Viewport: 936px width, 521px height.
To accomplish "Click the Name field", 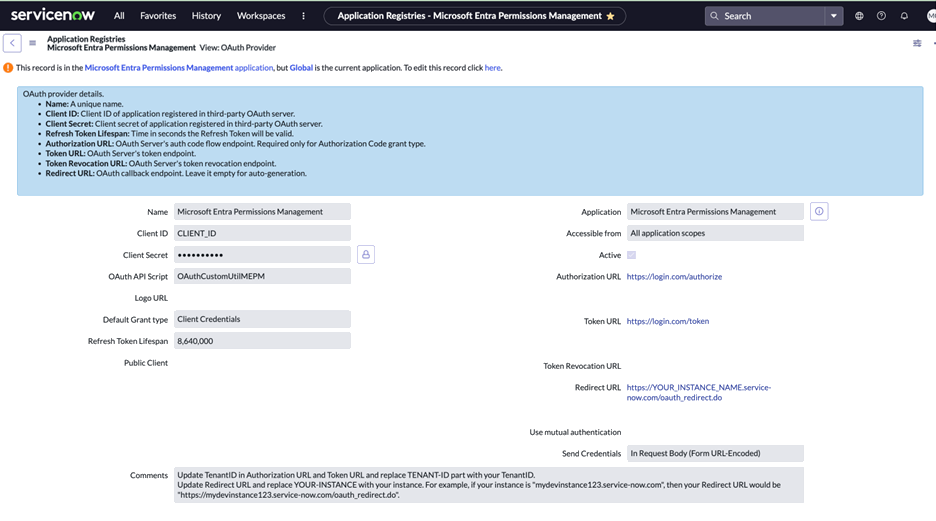I will click(x=262, y=212).
